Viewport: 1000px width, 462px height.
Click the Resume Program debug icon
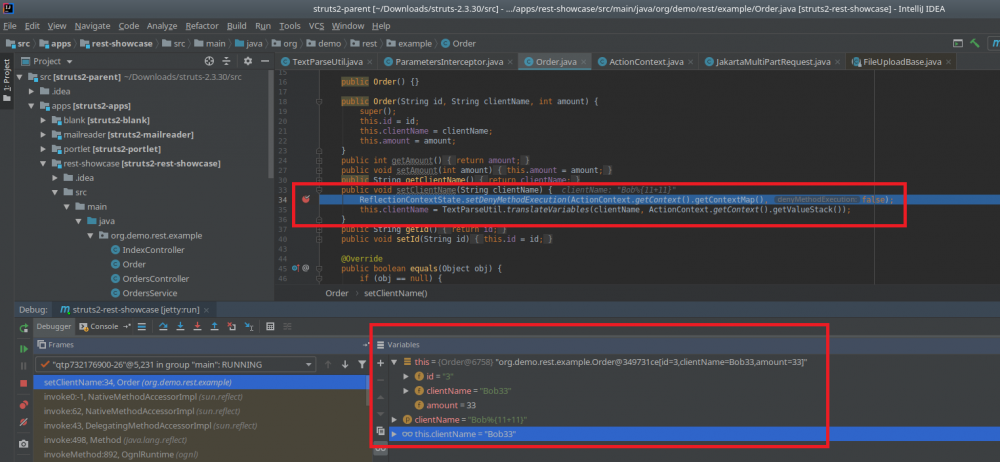pos(23,348)
